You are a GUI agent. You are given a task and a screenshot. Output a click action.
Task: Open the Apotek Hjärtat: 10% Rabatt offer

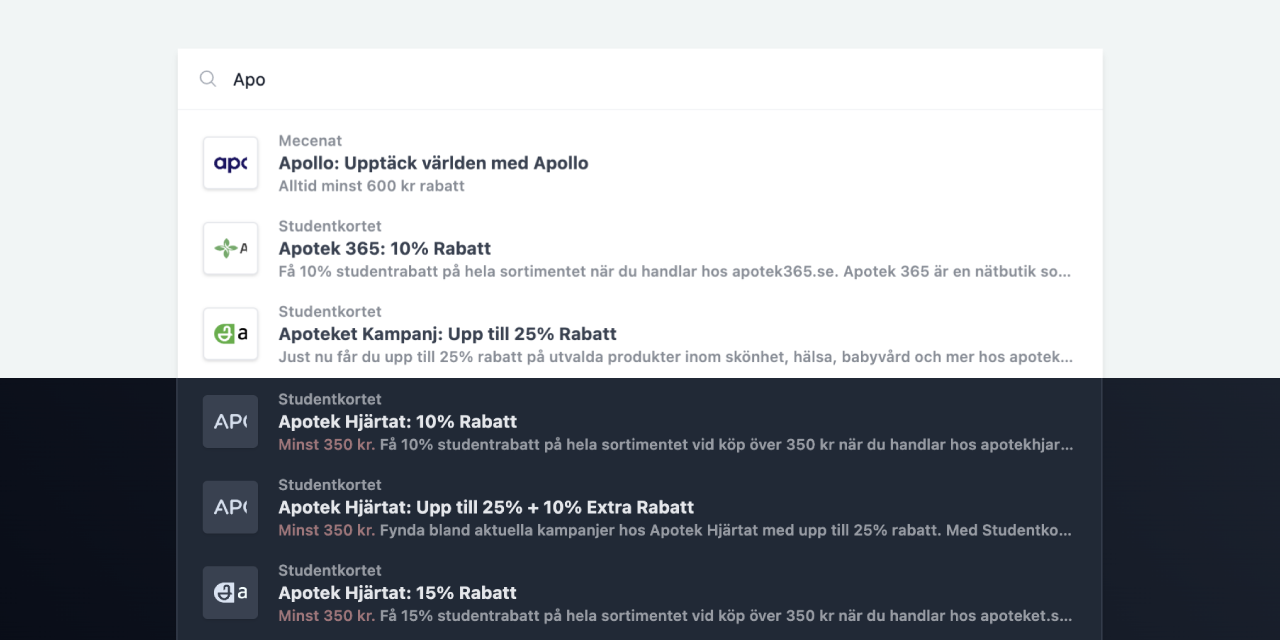(397, 421)
